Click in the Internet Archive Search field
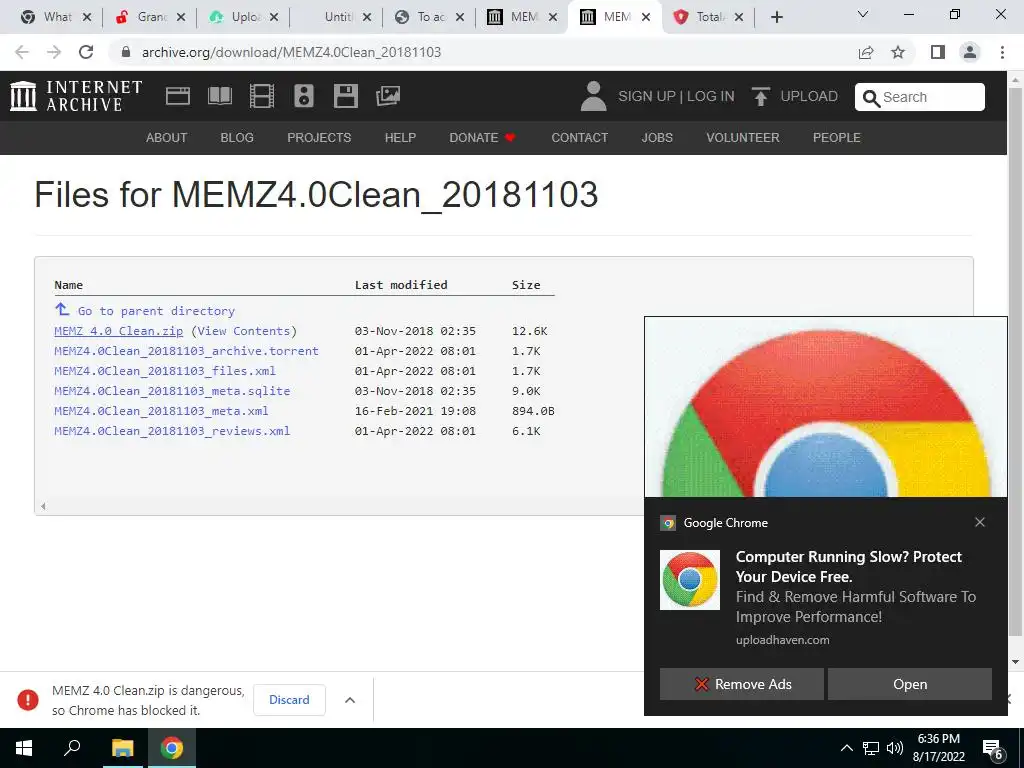Image resolution: width=1024 pixels, height=768 pixels. coord(920,97)
